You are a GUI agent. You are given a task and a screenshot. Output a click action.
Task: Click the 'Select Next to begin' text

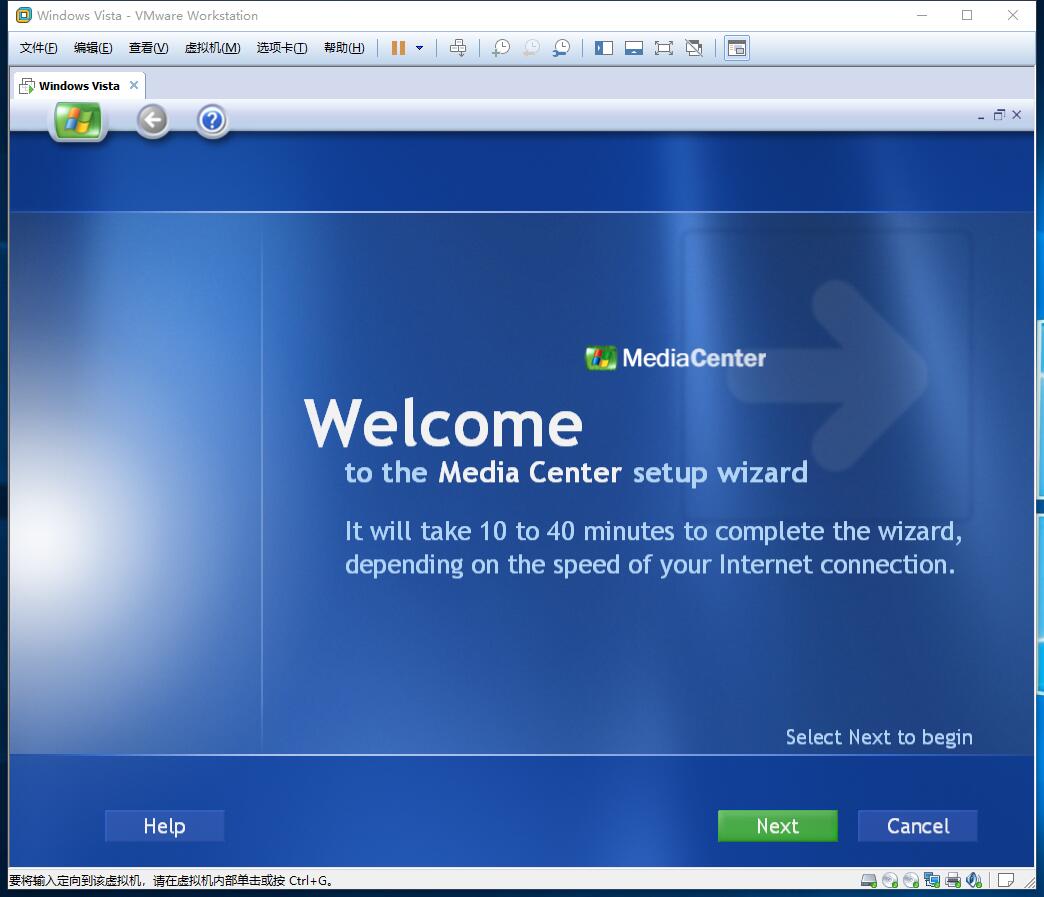[x=879, y=737]
